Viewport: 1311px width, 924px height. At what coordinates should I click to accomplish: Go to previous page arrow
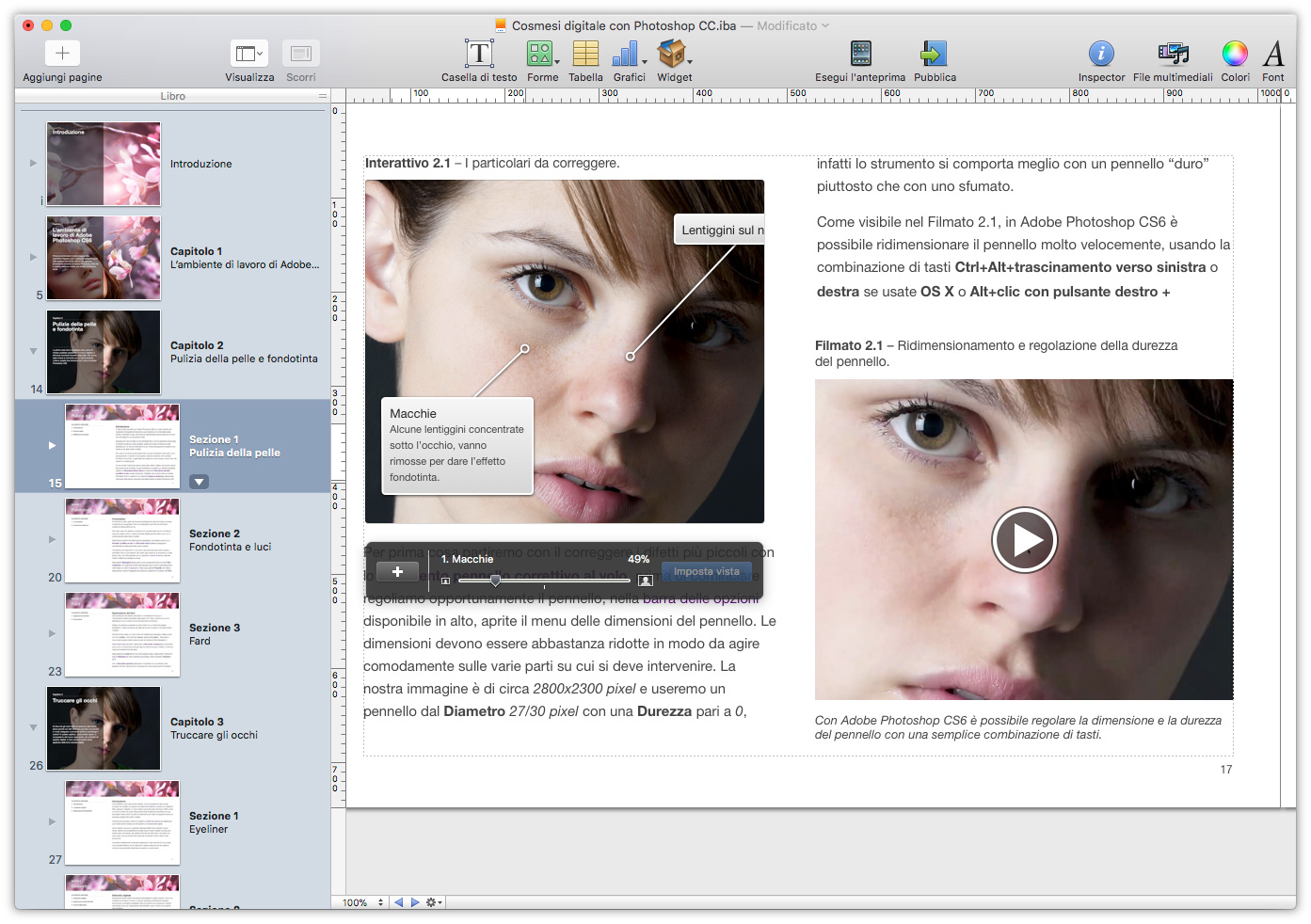point(398,902)
